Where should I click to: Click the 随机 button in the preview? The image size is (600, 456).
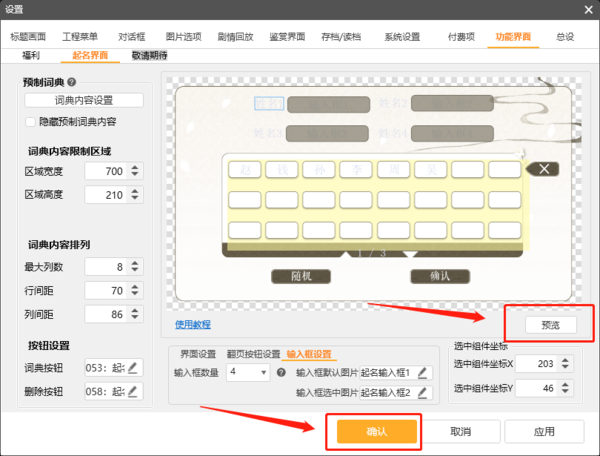tap(301, 275)
